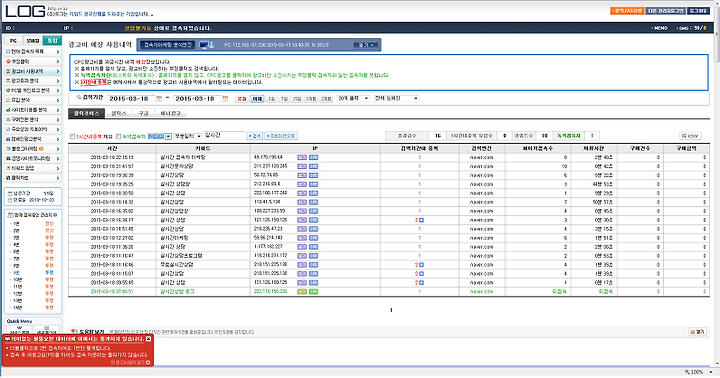Expand duplicate plus icon in the 16:34:17 row
Image resolution: width=720 pixels, height=378 pixels.
(422, 220)
